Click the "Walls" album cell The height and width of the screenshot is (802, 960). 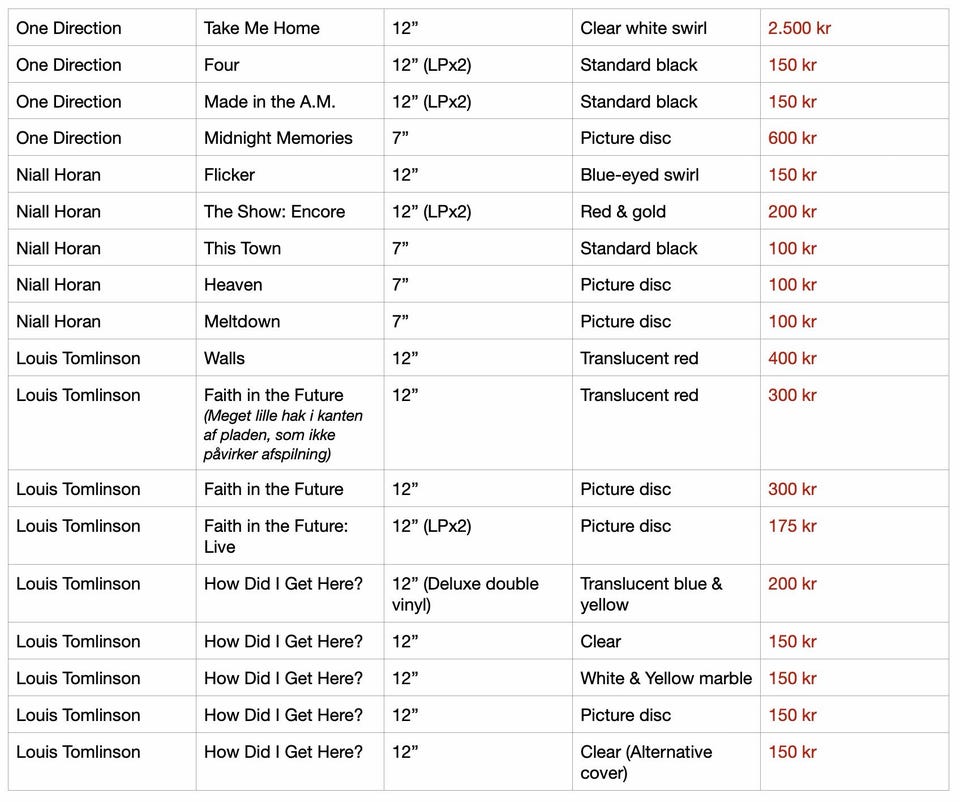coord(224,358)
